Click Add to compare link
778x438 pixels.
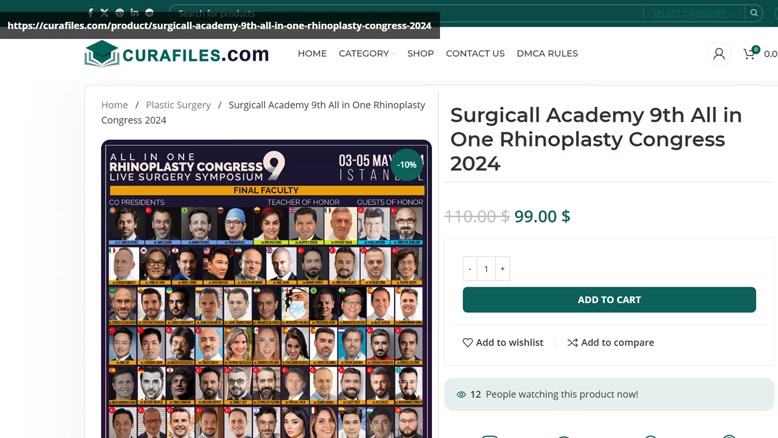(x=610, y=342)
